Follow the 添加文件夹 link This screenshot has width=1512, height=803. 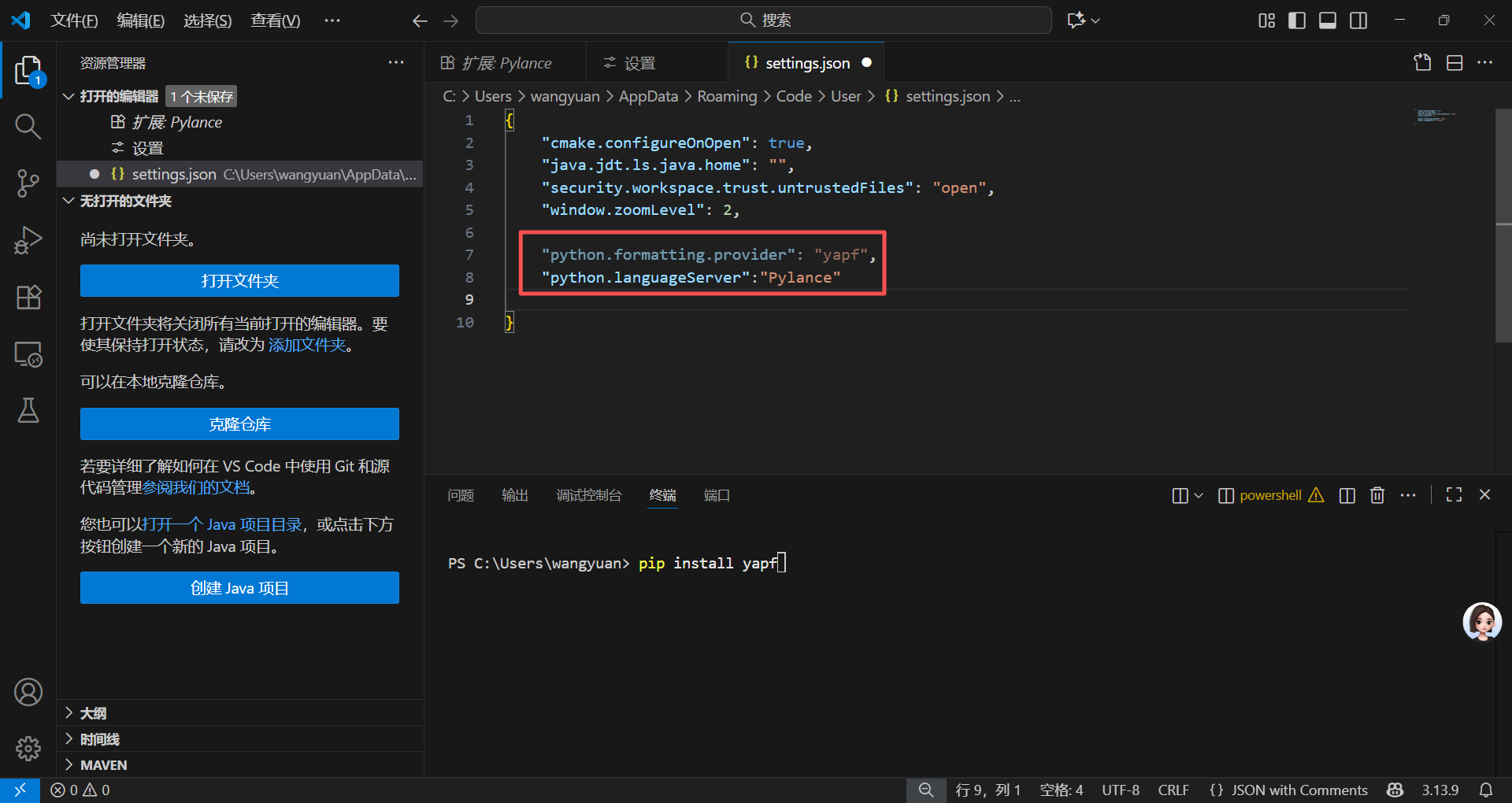pyautogui.click(x=307, y=345)
